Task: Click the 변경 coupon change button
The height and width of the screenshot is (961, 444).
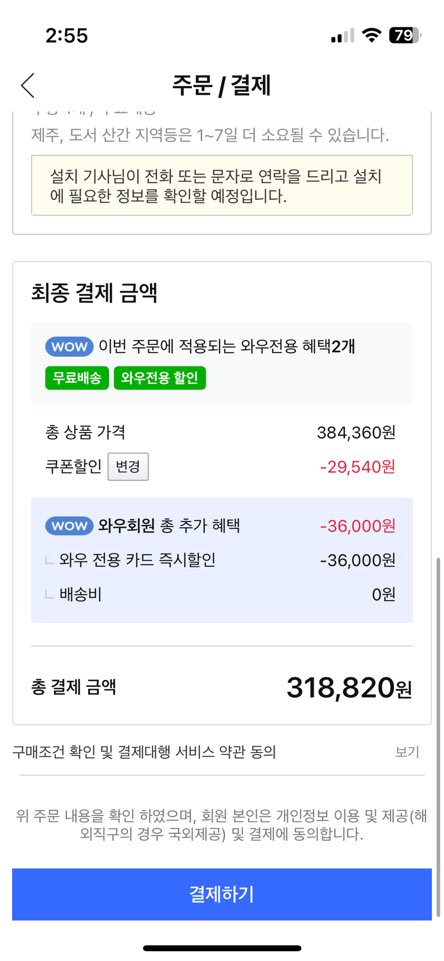Action: [x=128, y=468]
